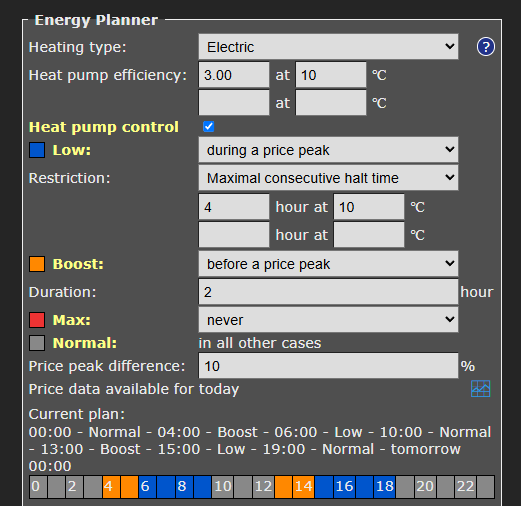Image resolution: width=521 pixels, height=506 pixels.
Task: Click the 'Heating type:' label
Action: (78, 47)
